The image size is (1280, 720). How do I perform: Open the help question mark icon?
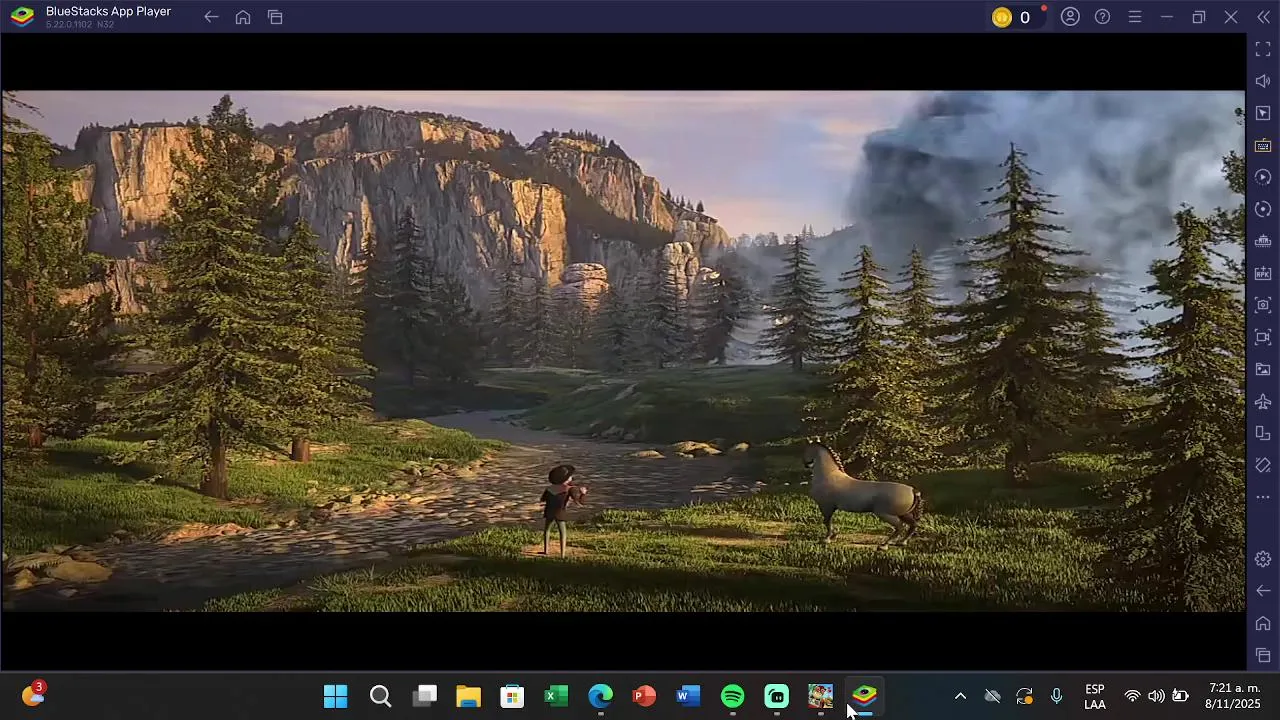pos(1102,17)
